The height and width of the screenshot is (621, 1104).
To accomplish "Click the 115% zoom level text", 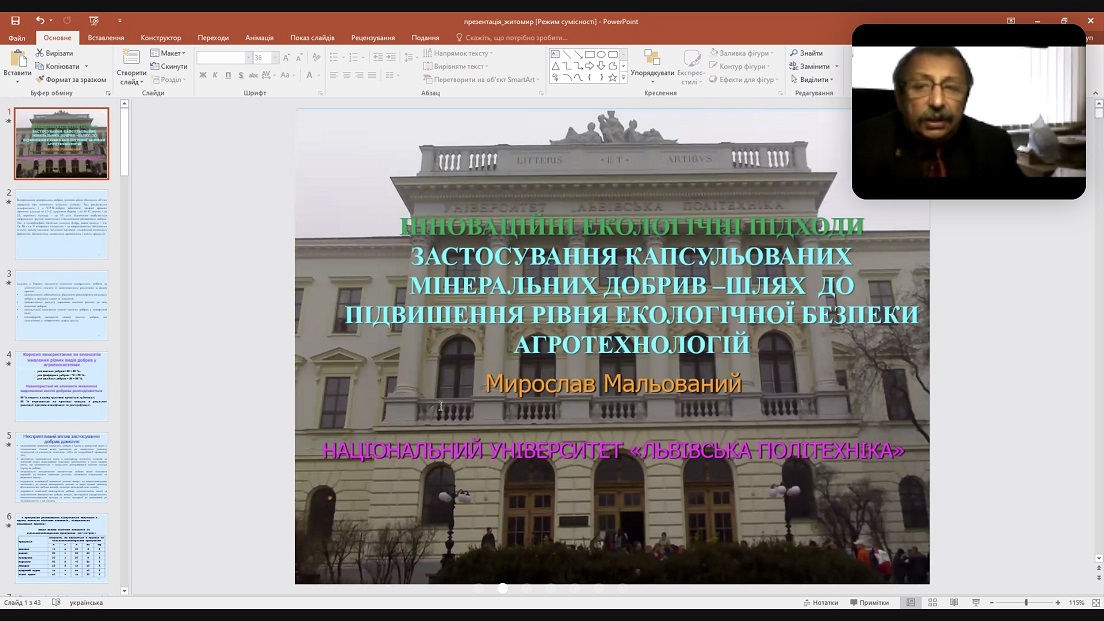I will [1077, 603].
